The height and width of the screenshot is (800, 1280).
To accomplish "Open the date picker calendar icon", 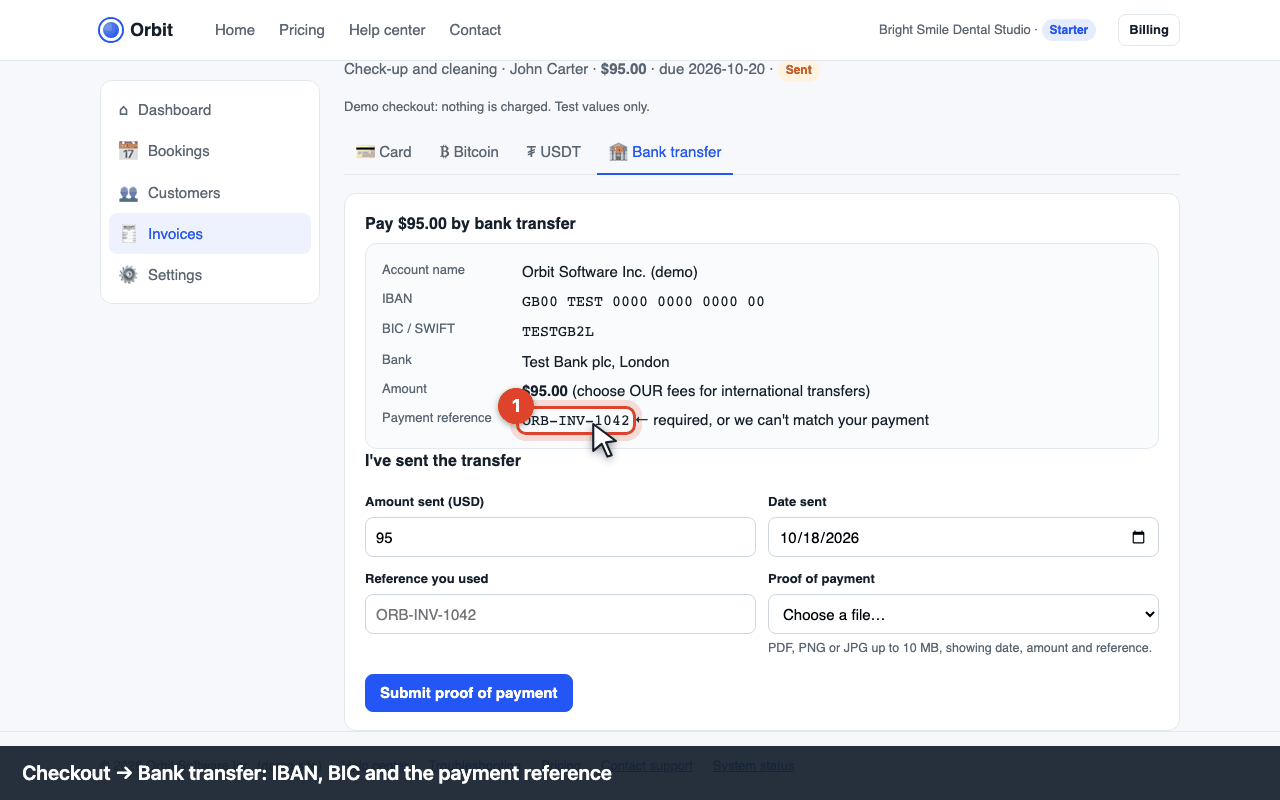I will pos(1138,537).
